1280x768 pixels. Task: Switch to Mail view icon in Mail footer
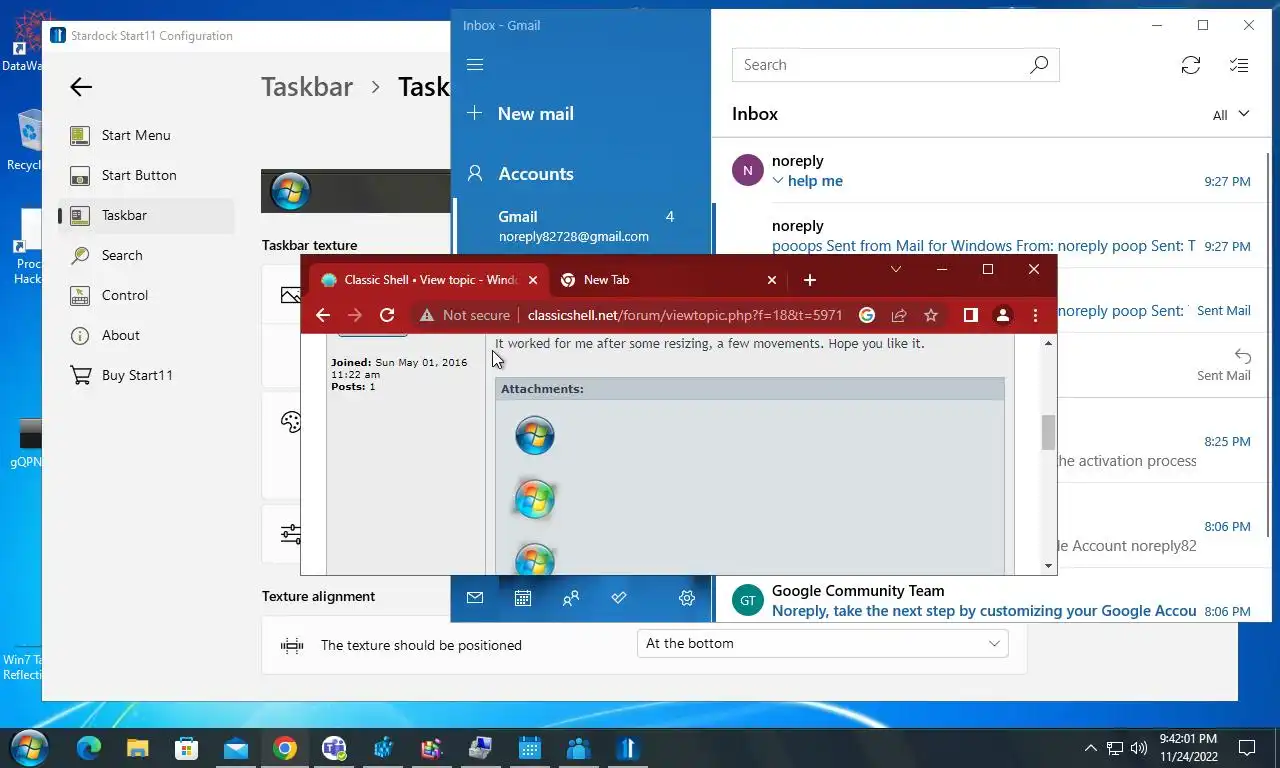pos(475,598)
